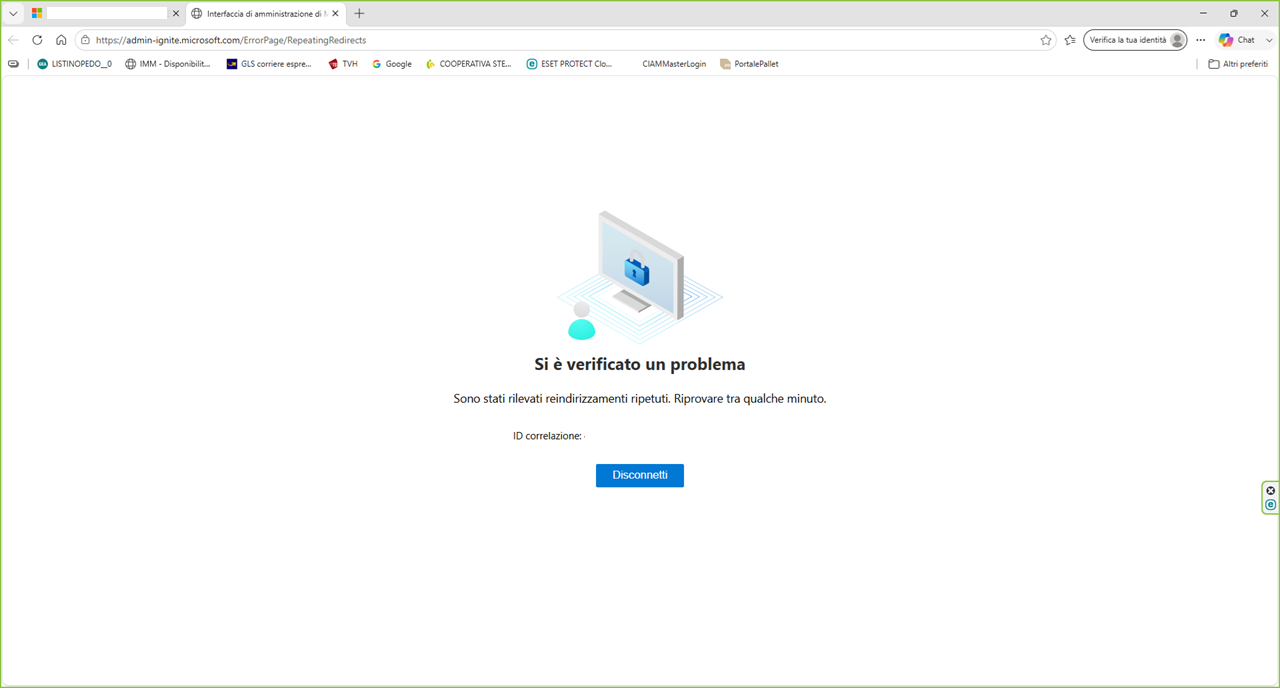
Task: Click the address bar URL field
Action: coord(565,40)
